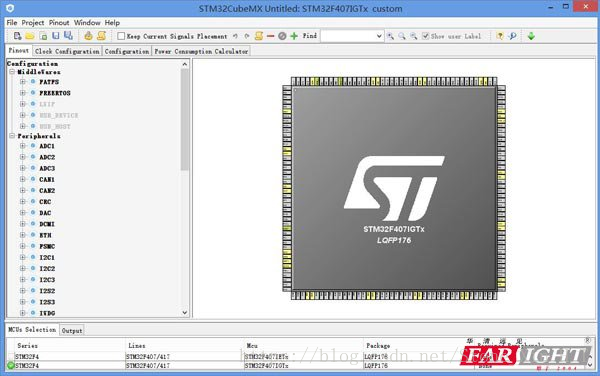Click the STM32F407IGTx chip body in the pinout view
600x376 pixels.
pos(394,187)
